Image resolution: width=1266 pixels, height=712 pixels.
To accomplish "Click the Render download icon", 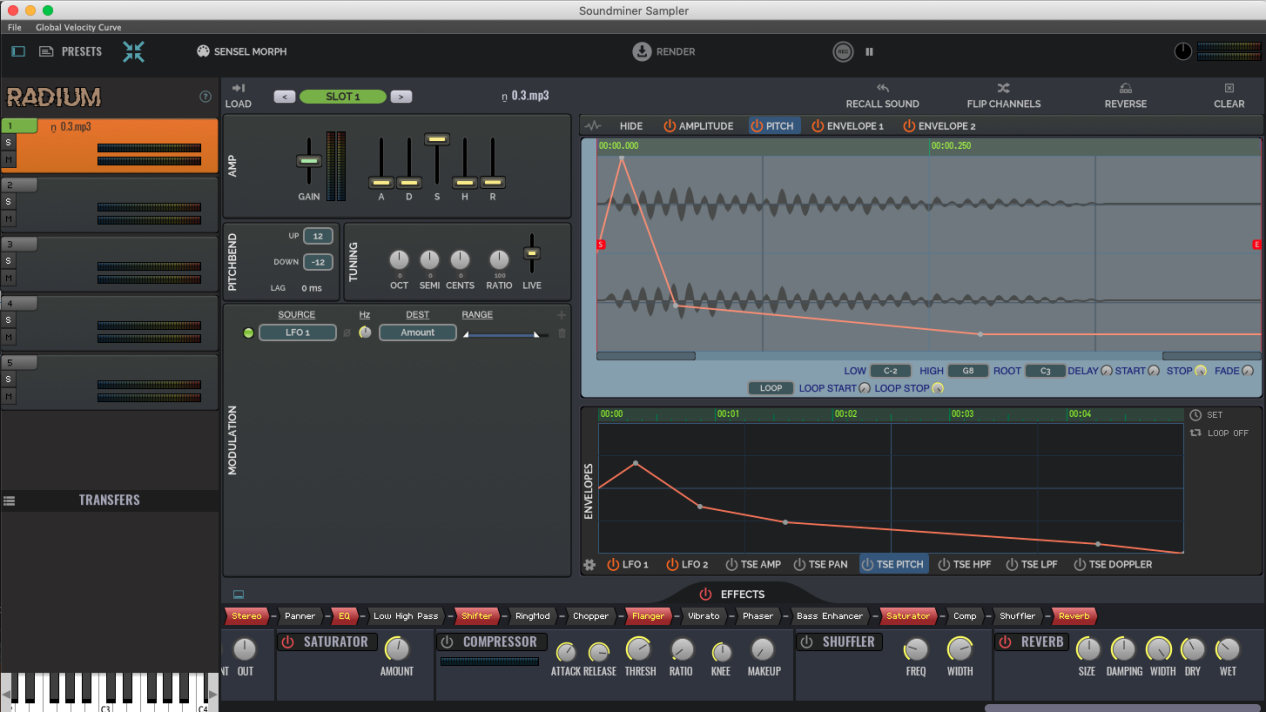I will (x=642, y=51).
